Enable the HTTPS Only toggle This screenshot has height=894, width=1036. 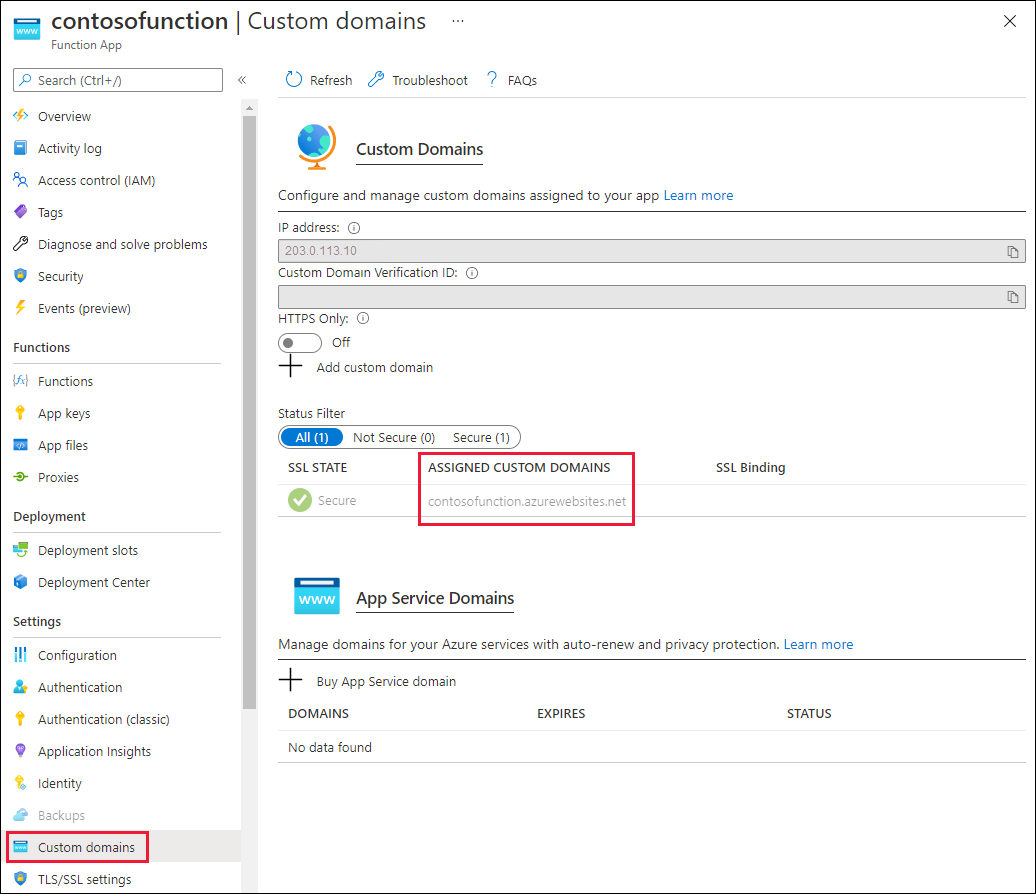(x=300, y=342)
